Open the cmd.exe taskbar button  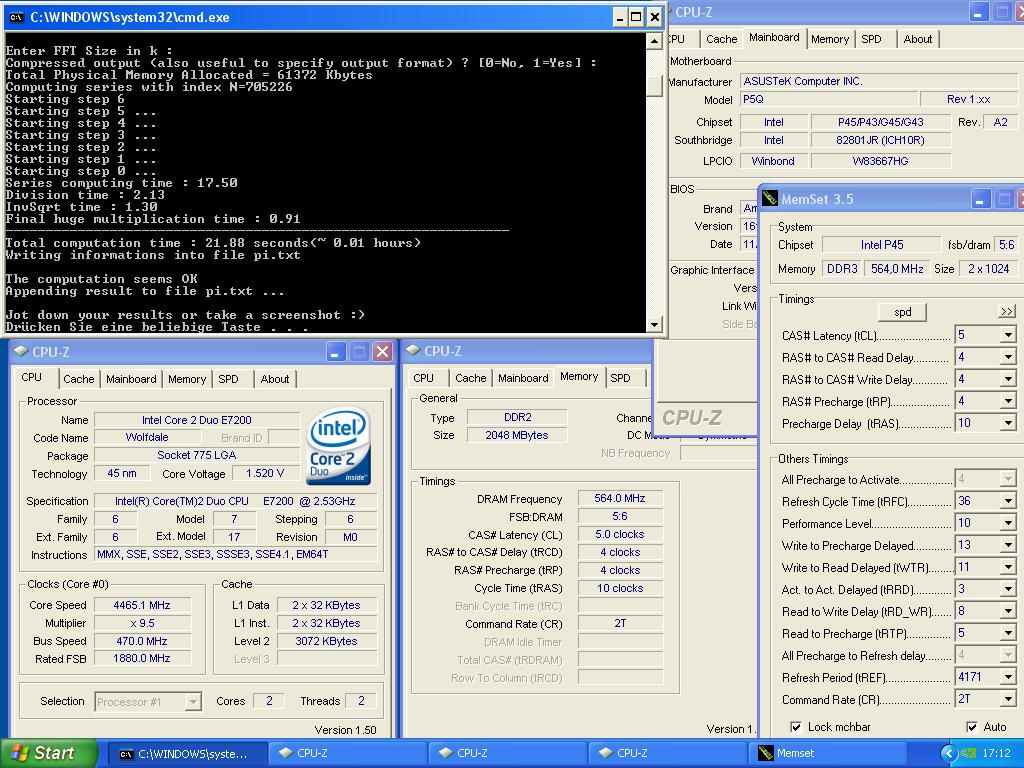tap(185, 754)
